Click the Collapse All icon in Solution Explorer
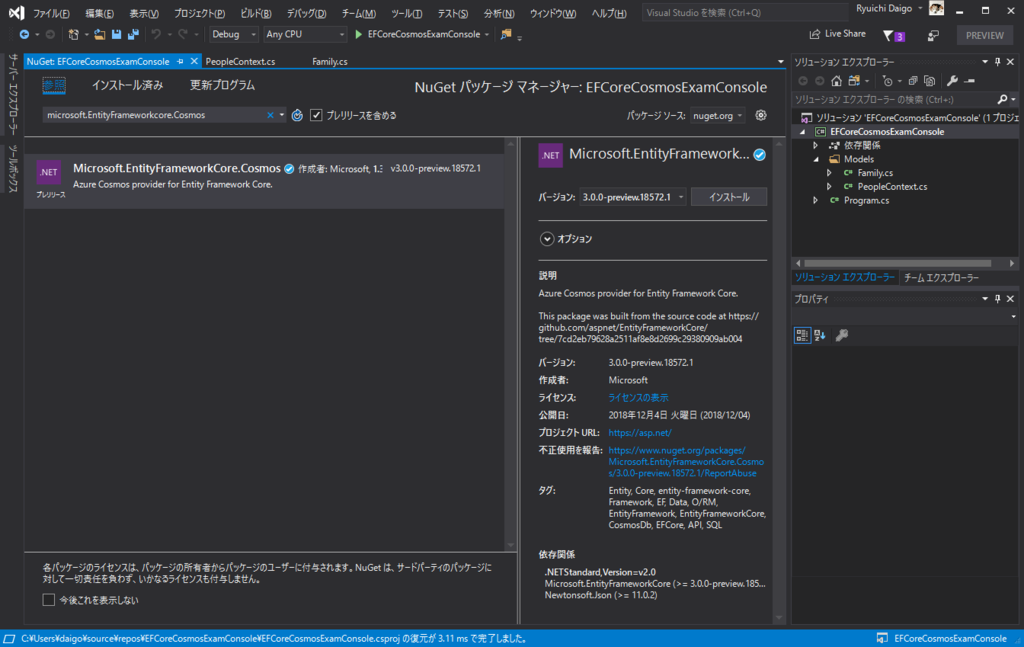The height and width of the screenshot is (647, 1024). pos(913,81)
